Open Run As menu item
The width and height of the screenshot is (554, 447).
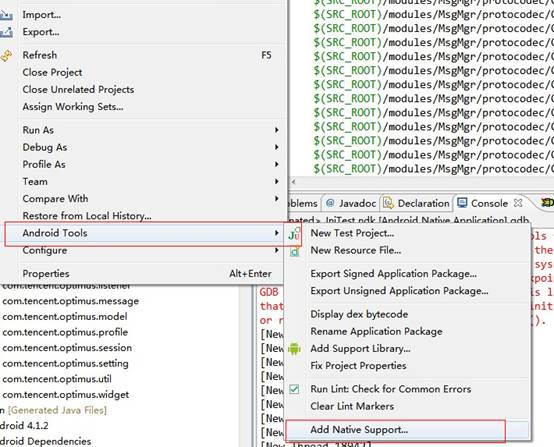coord(143,130)
